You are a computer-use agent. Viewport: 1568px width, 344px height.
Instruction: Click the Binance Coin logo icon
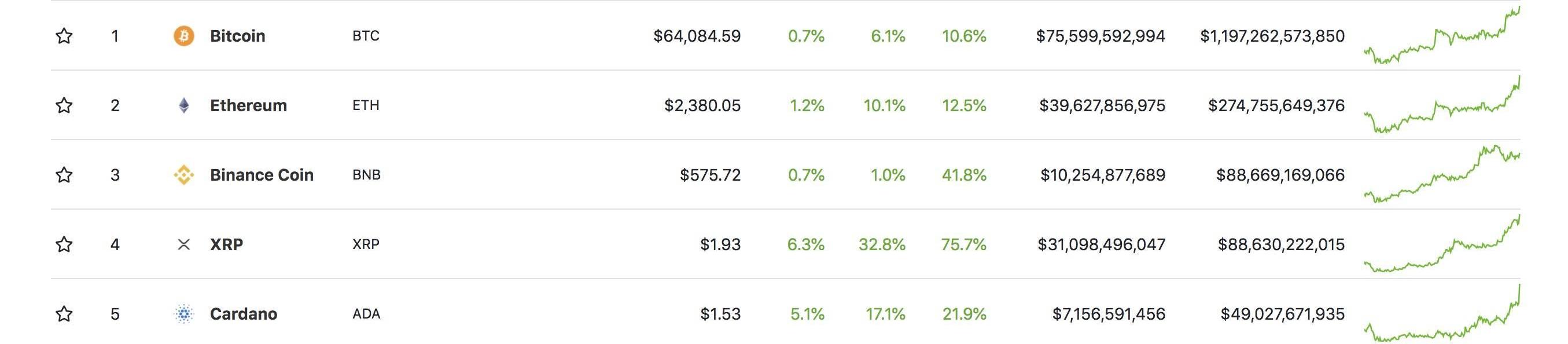point(184,175)
